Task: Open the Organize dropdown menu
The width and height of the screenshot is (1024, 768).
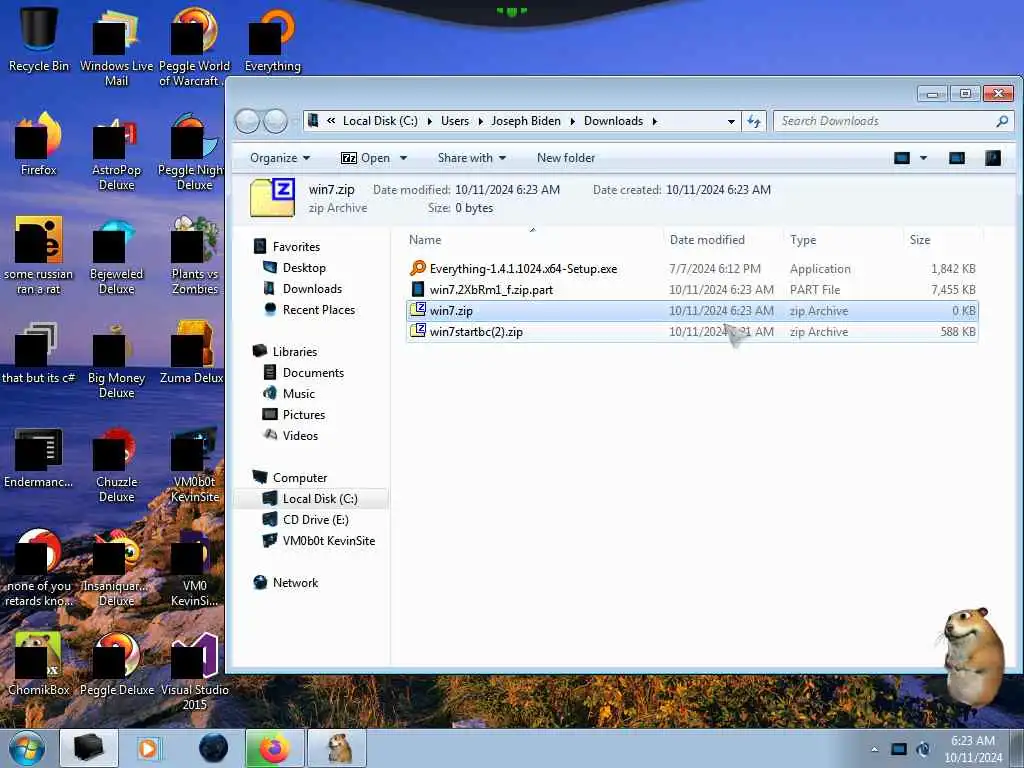Action: click(x=280, y=158)
